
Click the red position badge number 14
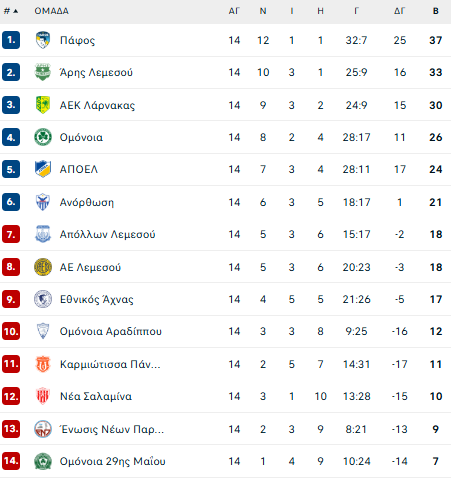point(11,461)
